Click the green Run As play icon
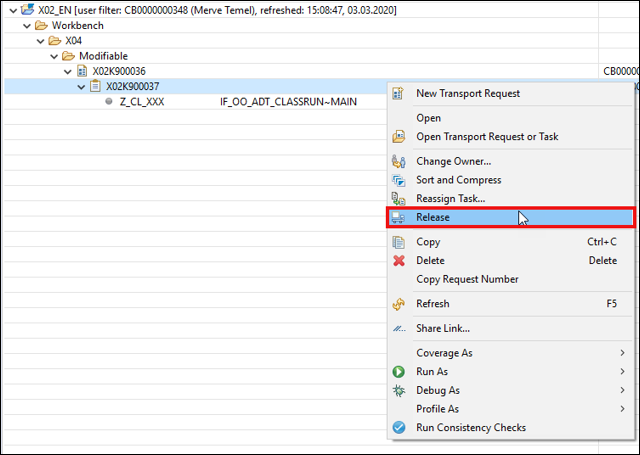640x455 pixels. (399, 372)
